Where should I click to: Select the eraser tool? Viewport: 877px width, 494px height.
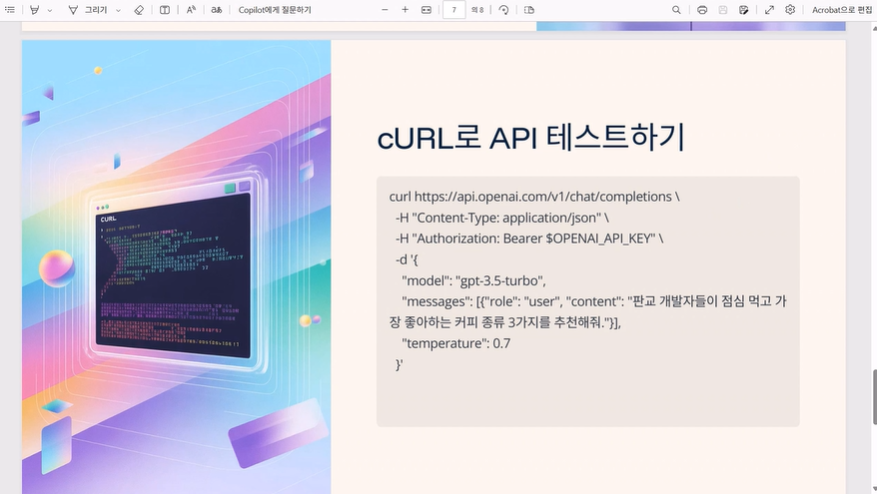point(139,10)
